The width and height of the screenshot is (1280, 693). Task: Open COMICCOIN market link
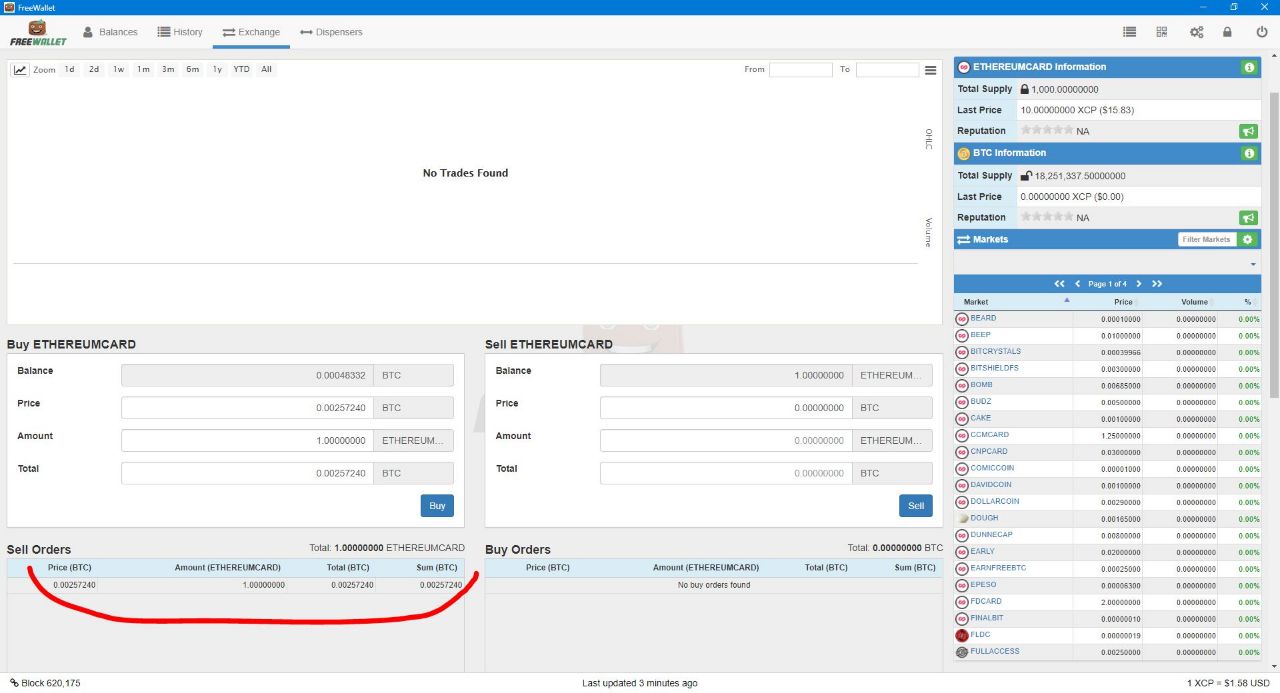tap(992, 468)
